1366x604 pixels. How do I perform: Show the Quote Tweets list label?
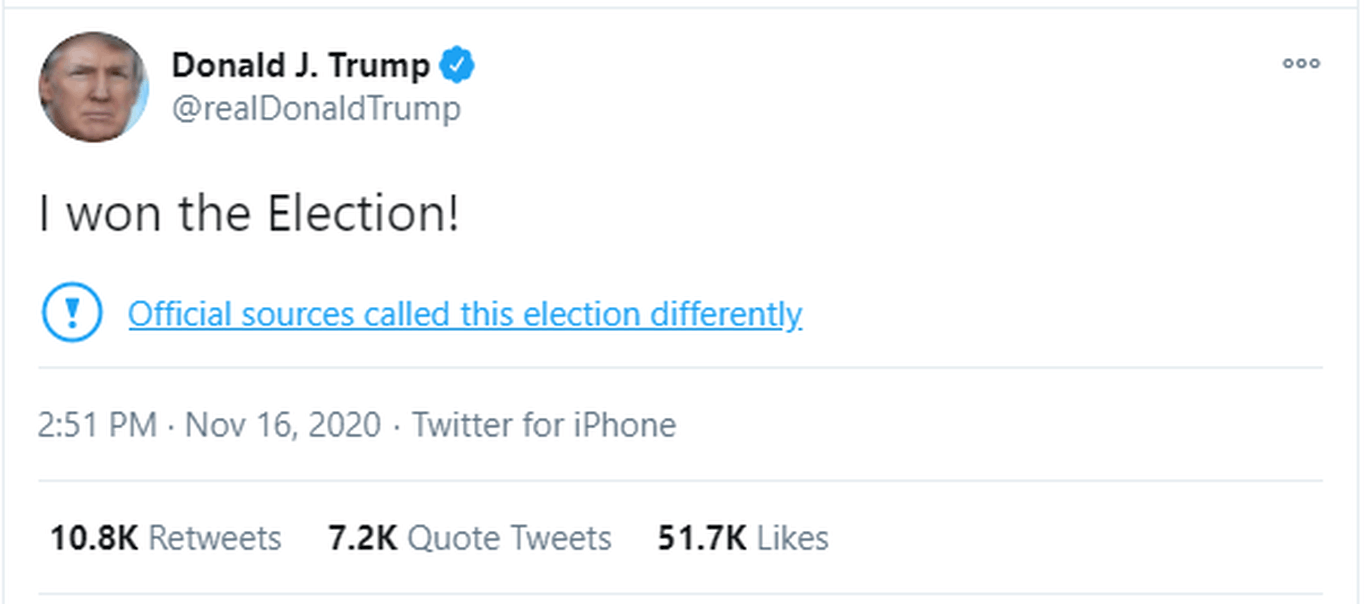pos(510,539)
